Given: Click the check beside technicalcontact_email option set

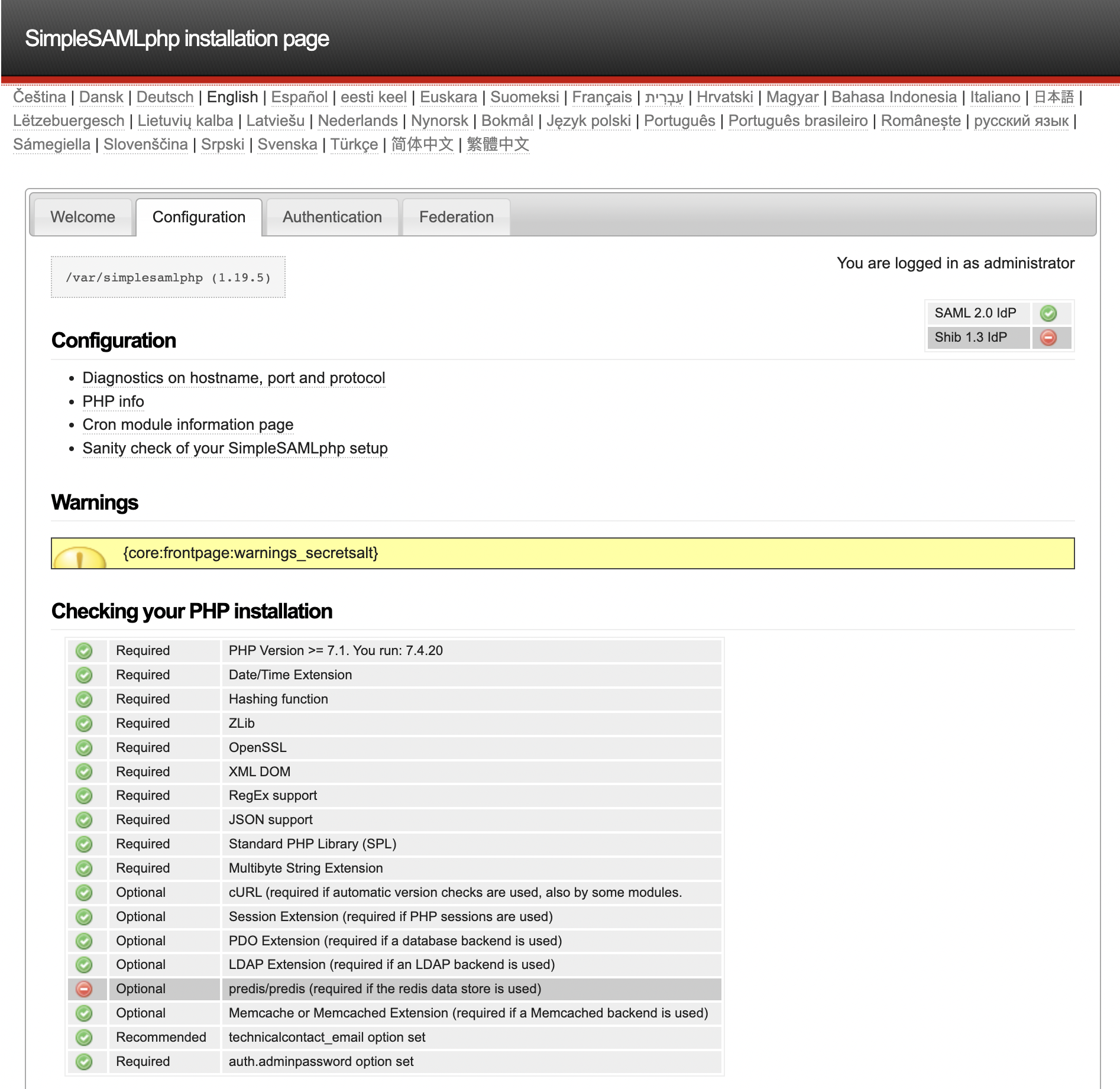Looking at the screenshot, I should [x=84, y=1037].
